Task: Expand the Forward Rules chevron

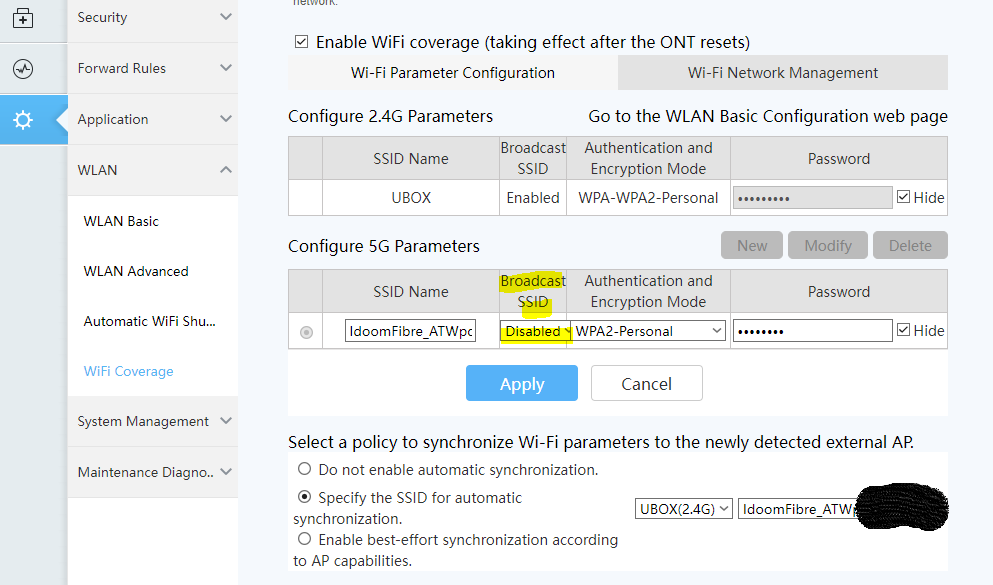Action: click(x=225, y=68)
